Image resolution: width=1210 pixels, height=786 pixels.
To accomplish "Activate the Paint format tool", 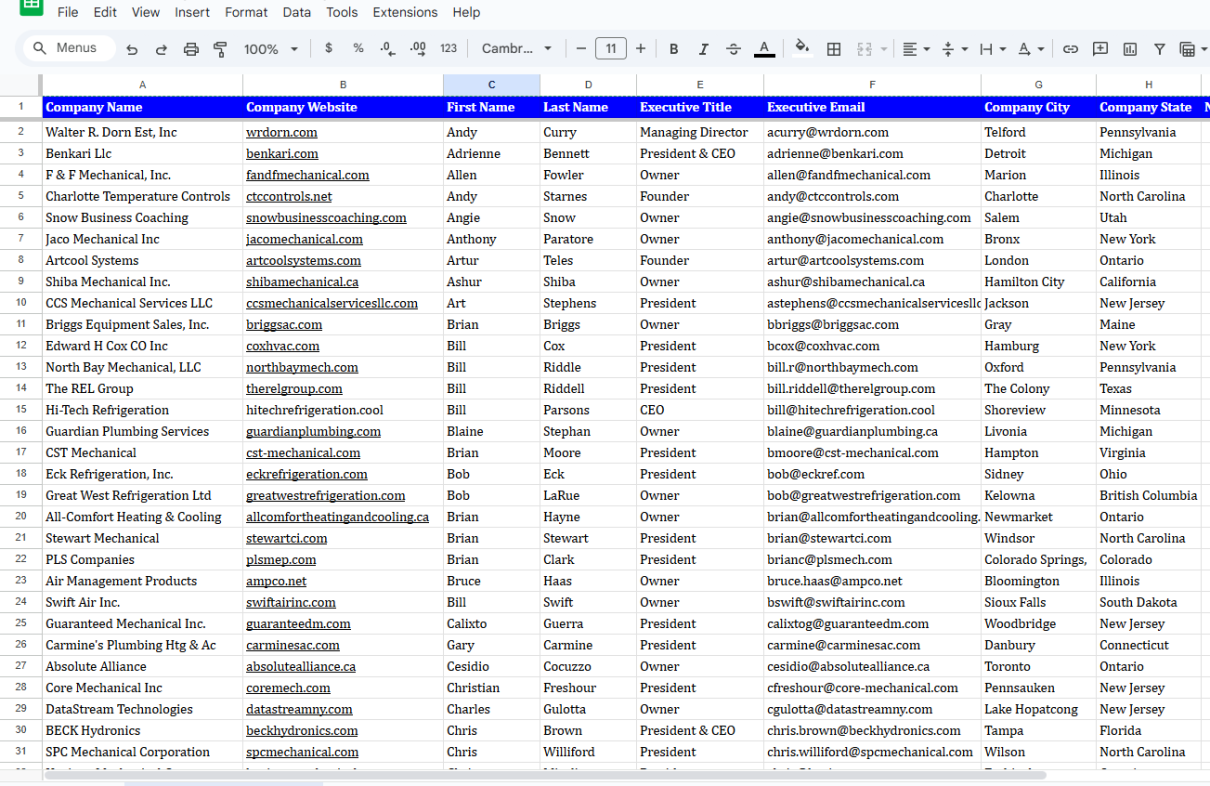I will click(220, 49).
